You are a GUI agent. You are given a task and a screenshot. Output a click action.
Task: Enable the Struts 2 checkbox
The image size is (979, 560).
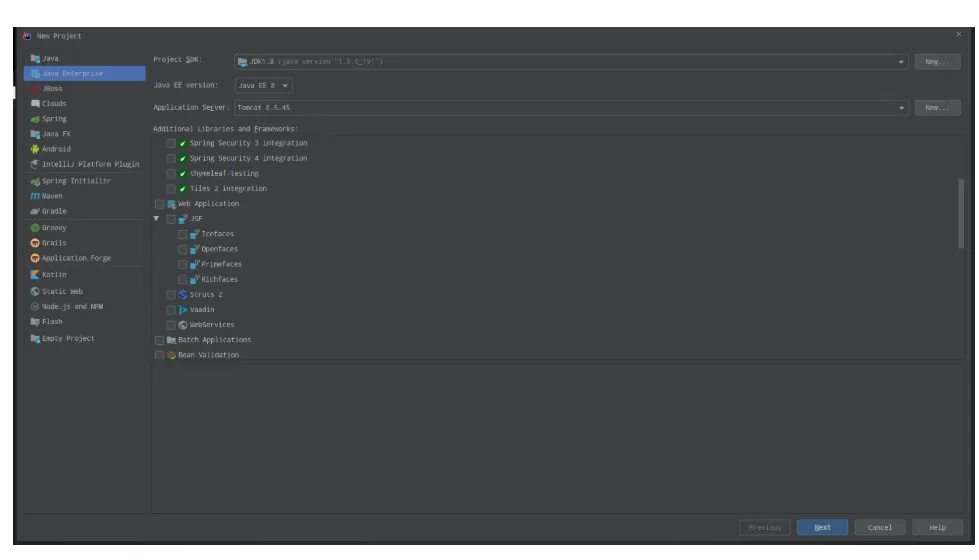pos(170,295)
